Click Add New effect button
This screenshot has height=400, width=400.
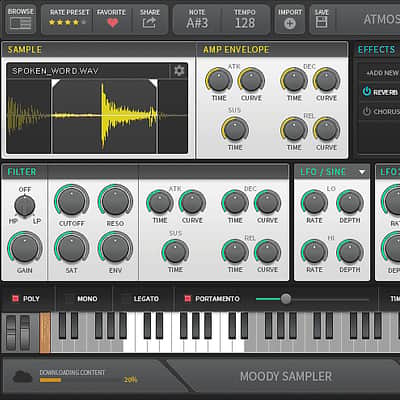[382, 73]
